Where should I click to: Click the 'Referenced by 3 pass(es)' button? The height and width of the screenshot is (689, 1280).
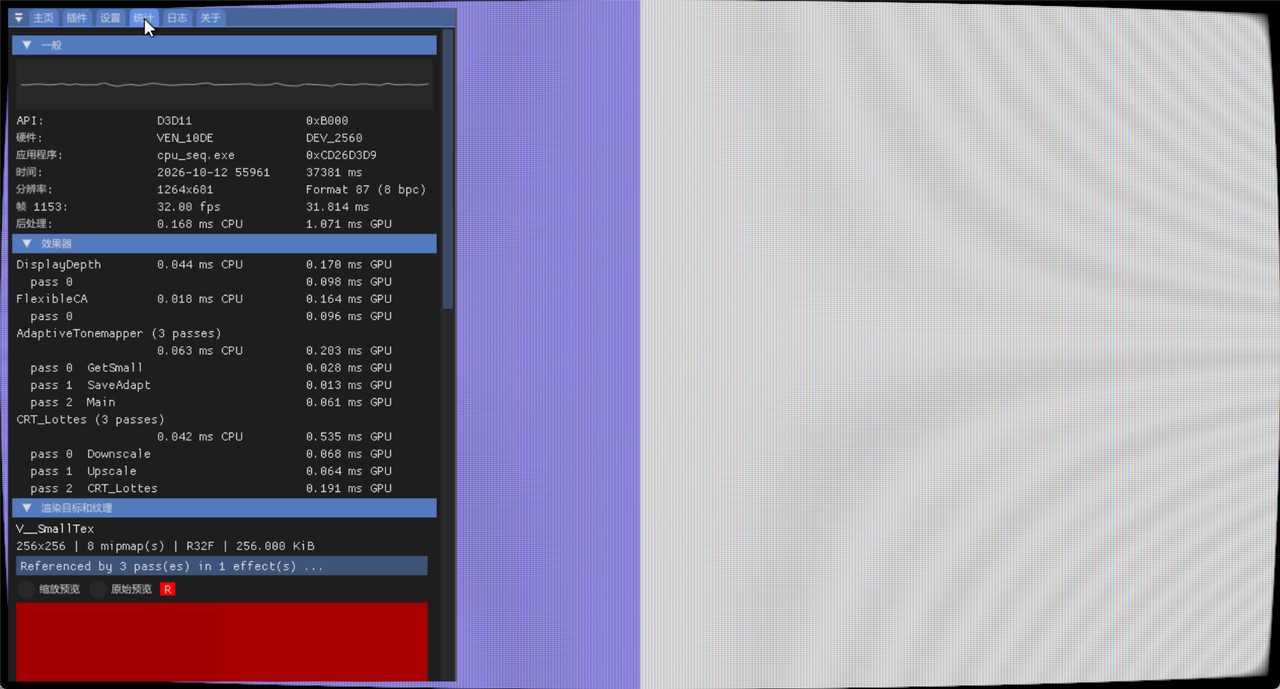pos(222,566)
